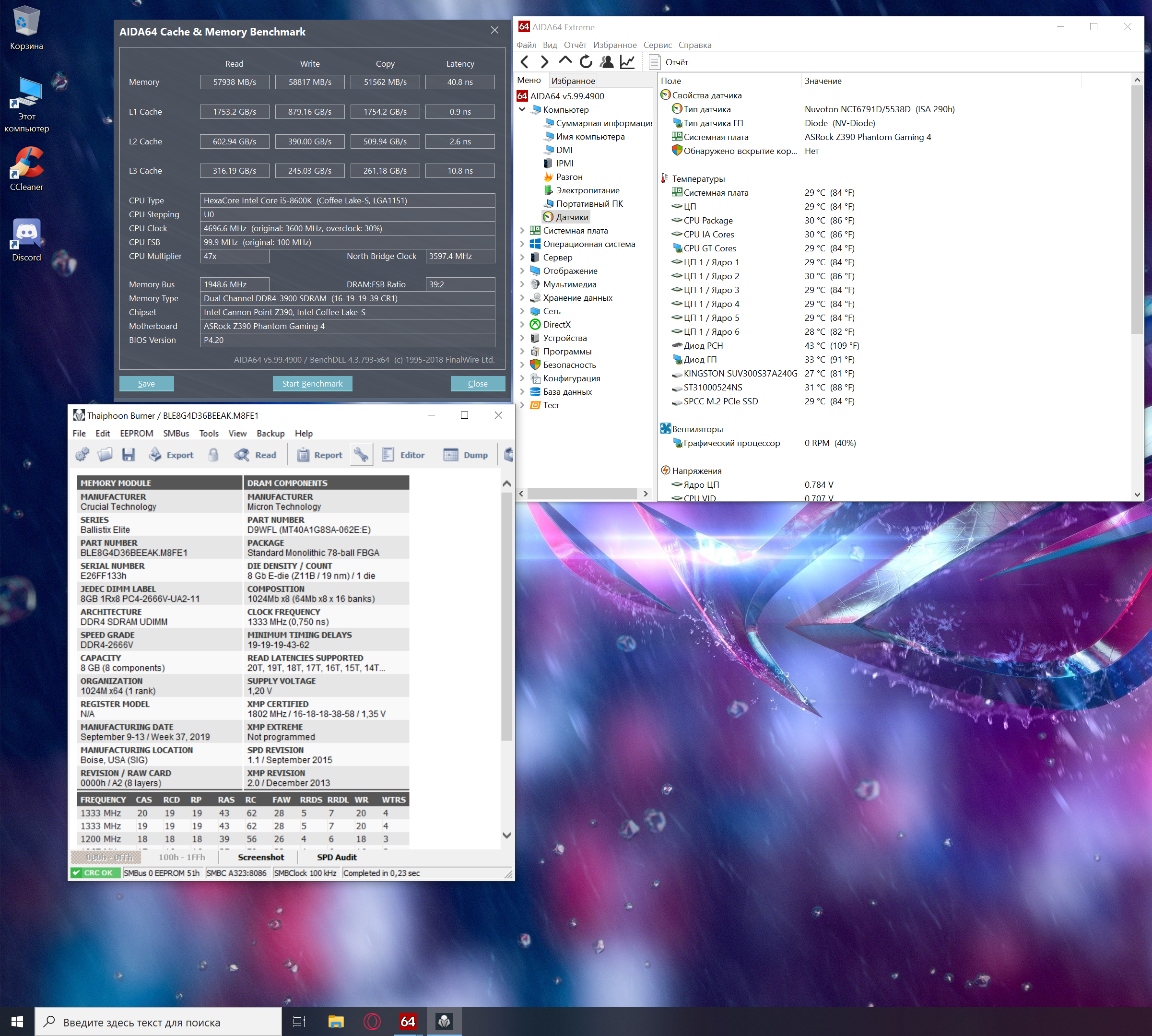This screenshot has width=1152, height=1036.
Task: Click the Thaiphoon Burner save floppy icon
Action: [x=129, y=455]
